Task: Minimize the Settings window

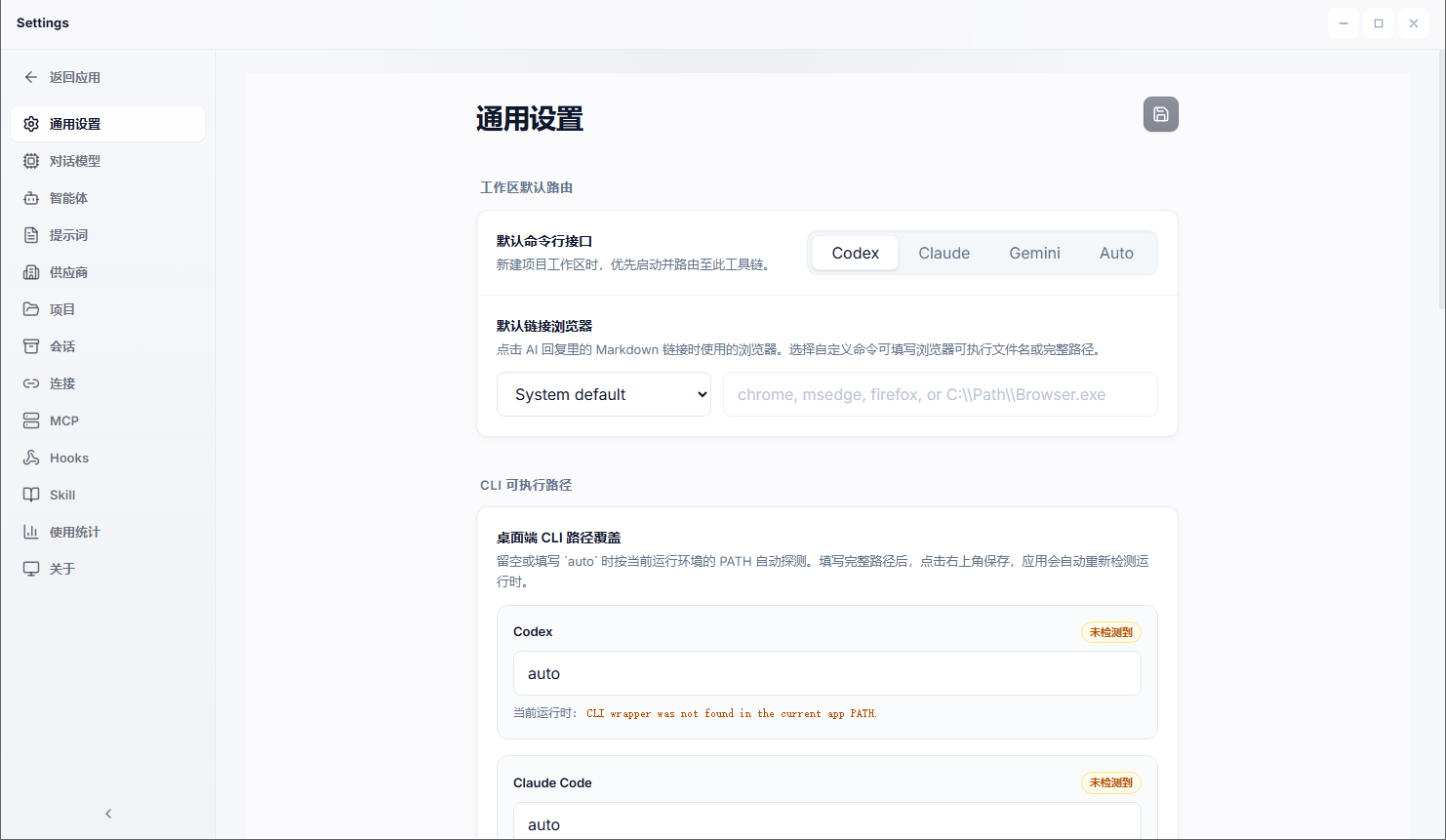Action: pyautogui.click(x=1344, y=23)
